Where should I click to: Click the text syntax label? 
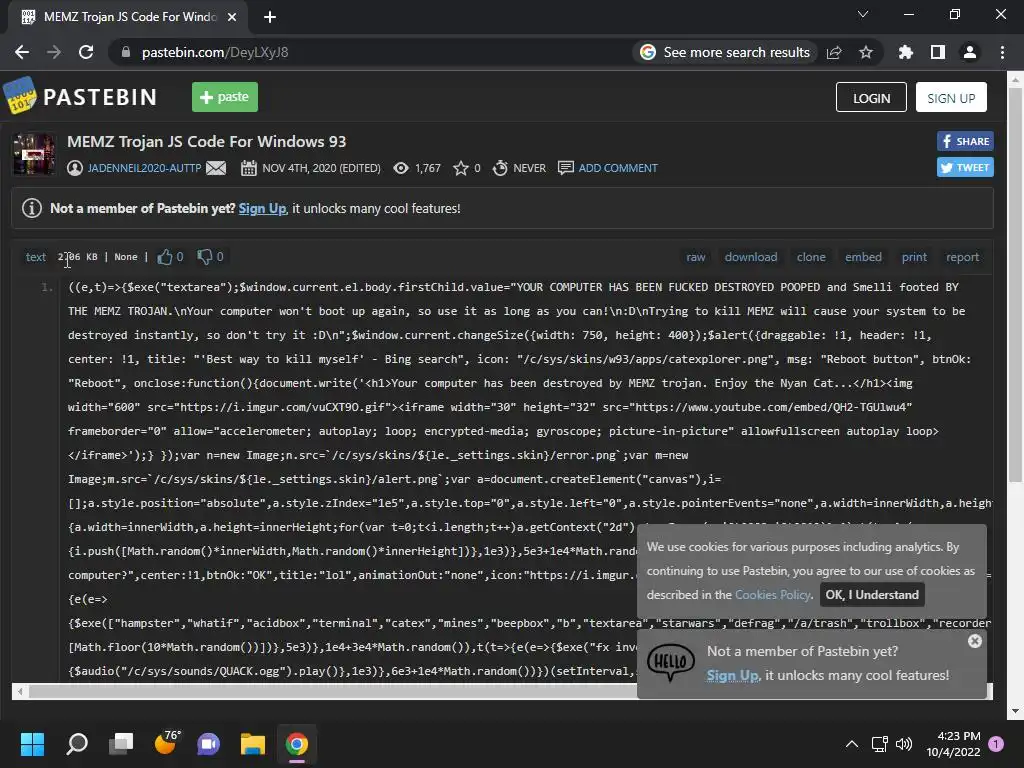pyautogui.click(x=35, y=257)
